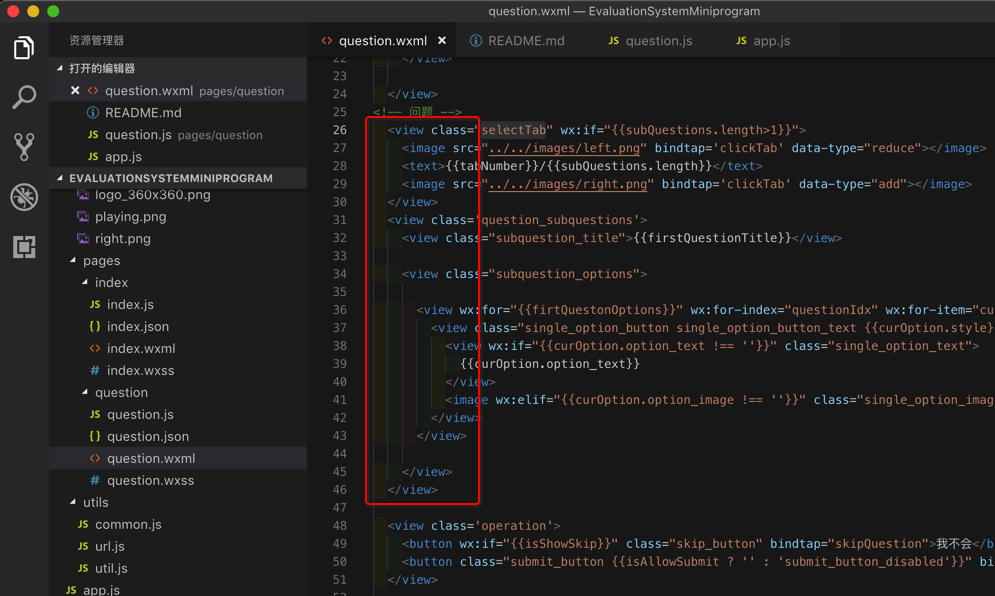Open README.md from open editors
This screenshot has height=596, width=995.
tap(178, 112)
